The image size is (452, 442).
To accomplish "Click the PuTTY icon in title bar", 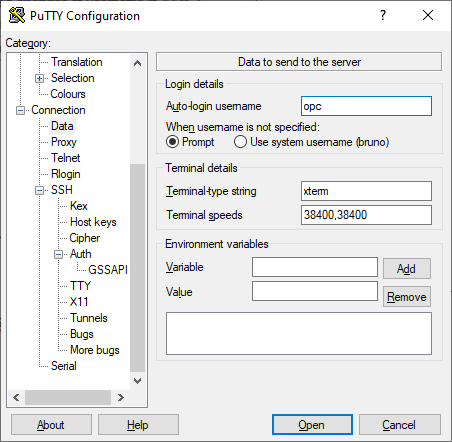I will [x=17, y=15].
